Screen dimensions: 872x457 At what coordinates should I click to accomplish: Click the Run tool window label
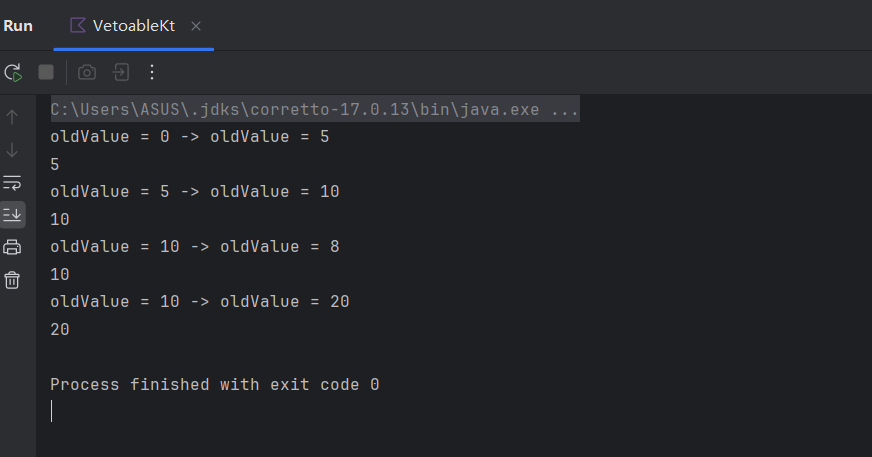pos(18,26)
